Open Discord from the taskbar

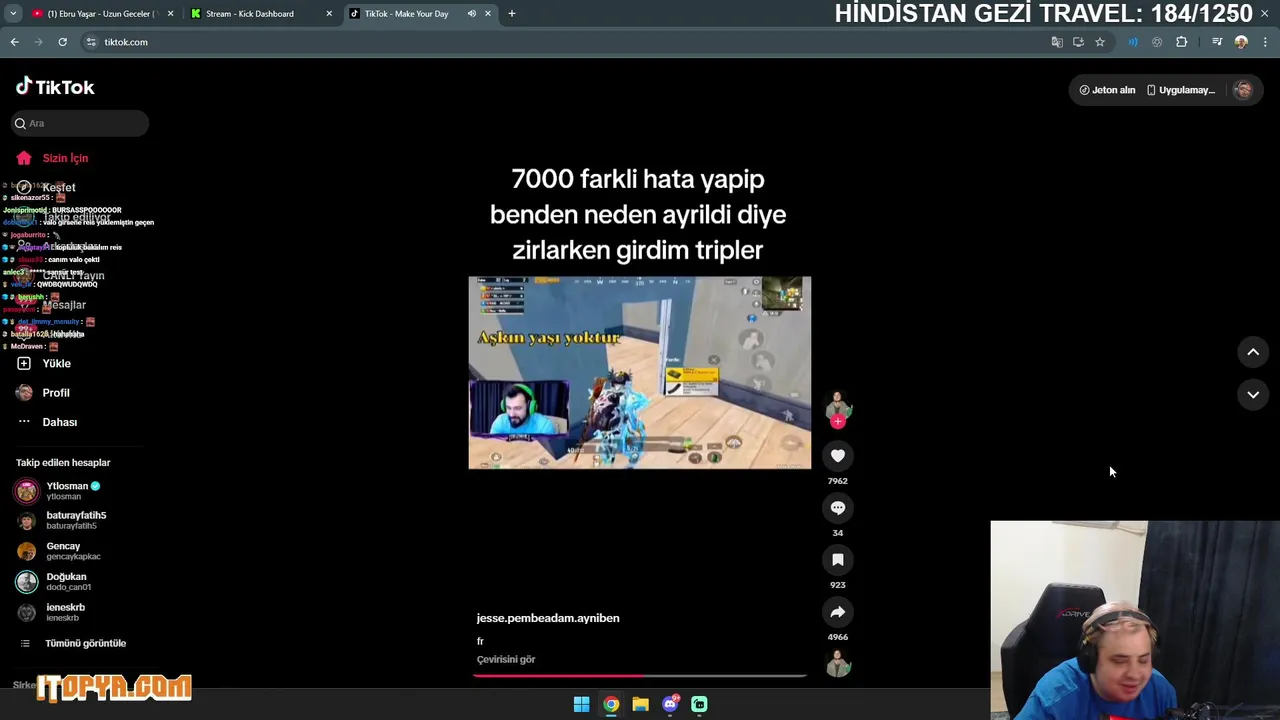(x=670, y=704)
